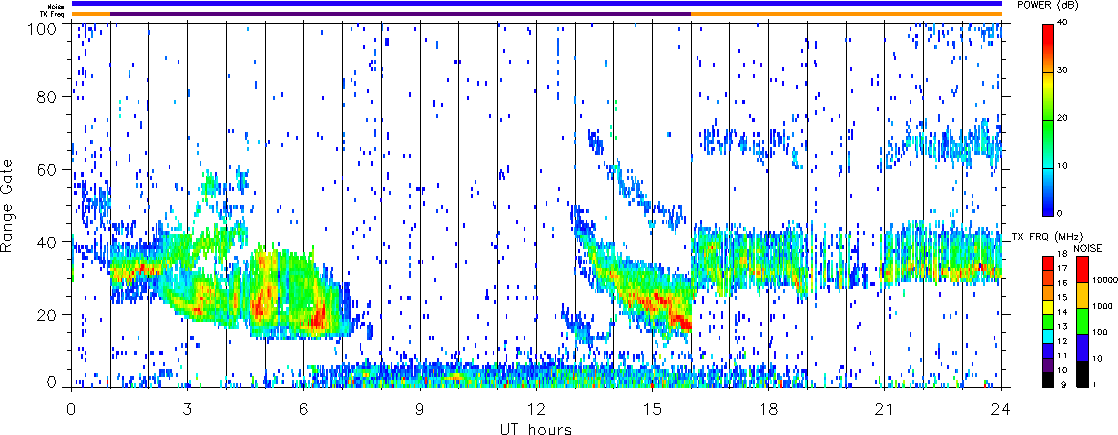Click x-axis tick label '6'
Screen dimensions: 1118x435
pos(304,408)
